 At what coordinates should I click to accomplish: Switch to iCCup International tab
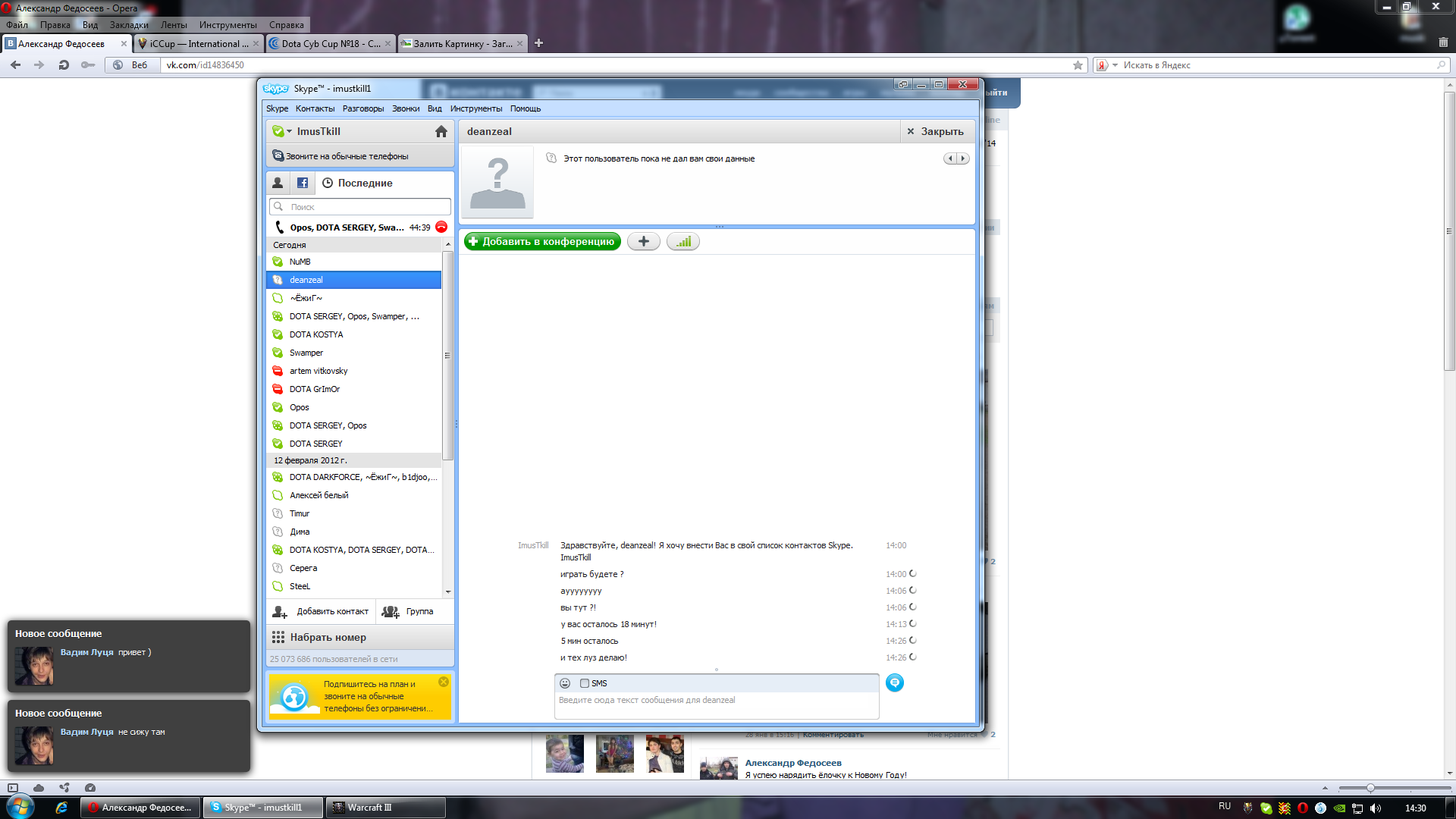click(x=199, y=44)
